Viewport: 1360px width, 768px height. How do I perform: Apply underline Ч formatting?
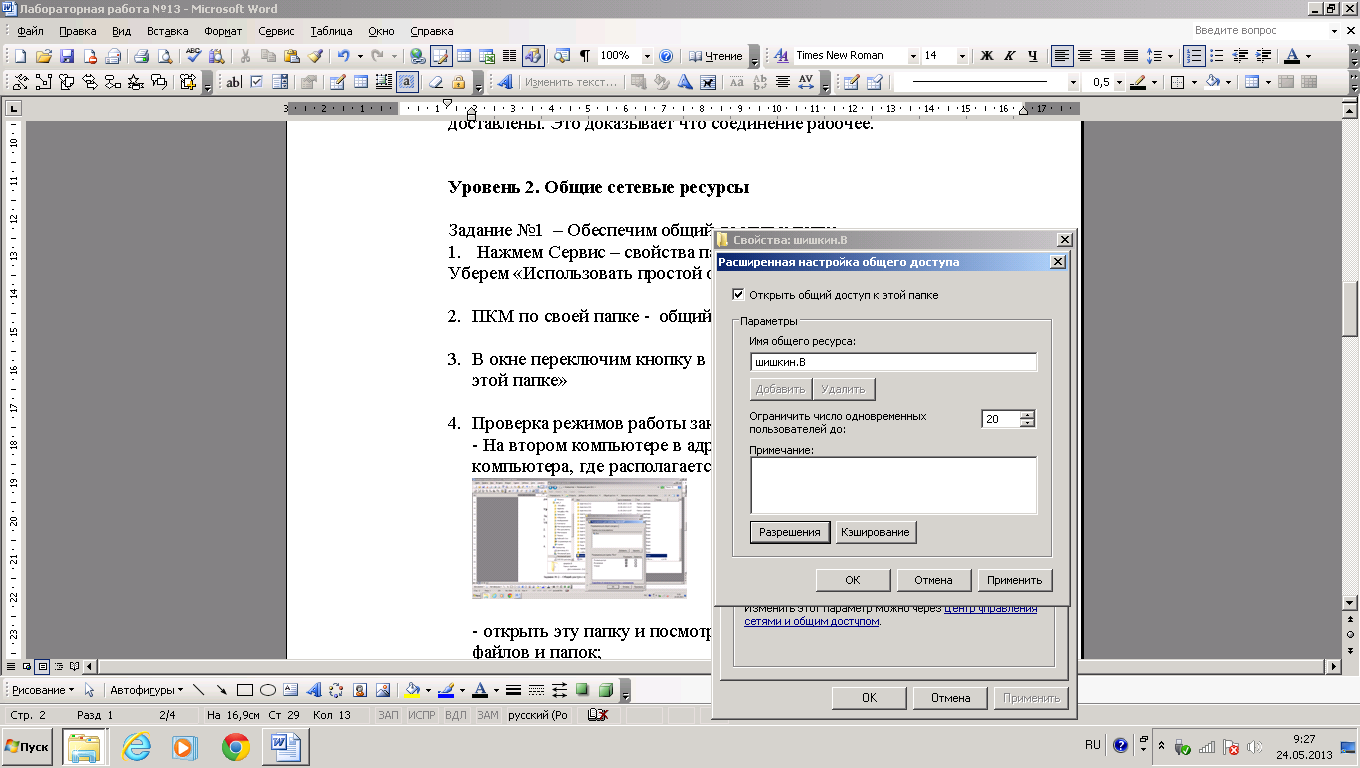[1032, 56]
